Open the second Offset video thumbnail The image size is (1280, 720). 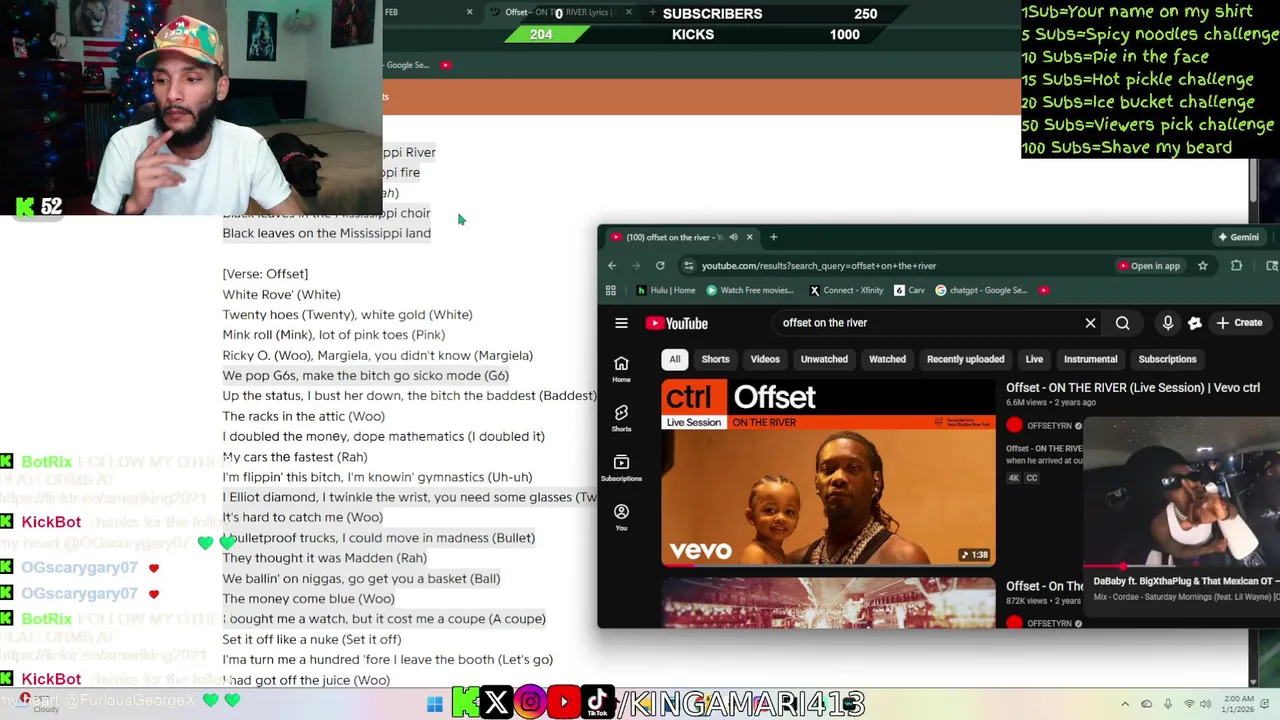(828, 603)
